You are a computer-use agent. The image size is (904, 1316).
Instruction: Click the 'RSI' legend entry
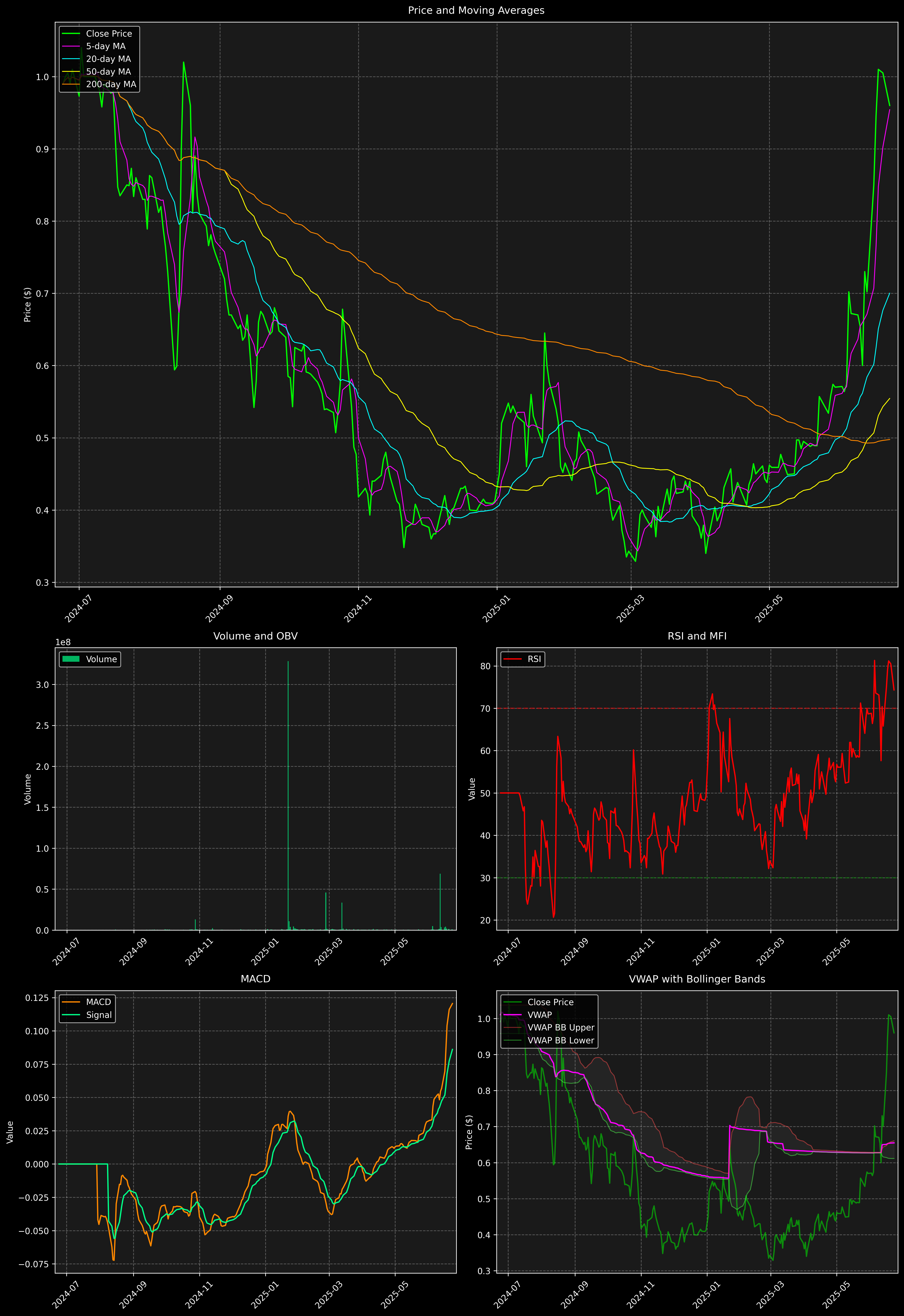coord(534,660)
